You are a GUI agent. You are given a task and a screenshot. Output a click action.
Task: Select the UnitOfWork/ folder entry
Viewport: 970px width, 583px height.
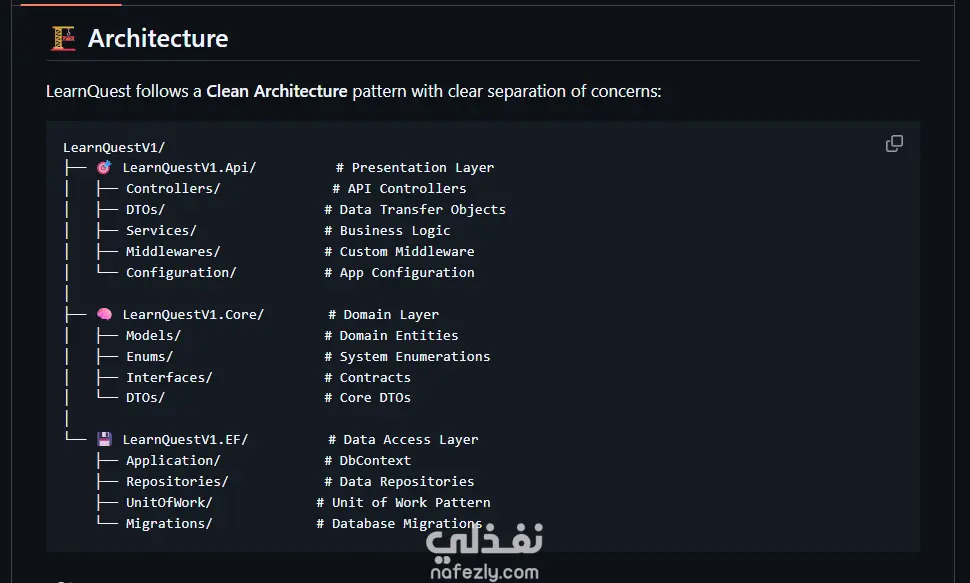[x=169, y=503]
